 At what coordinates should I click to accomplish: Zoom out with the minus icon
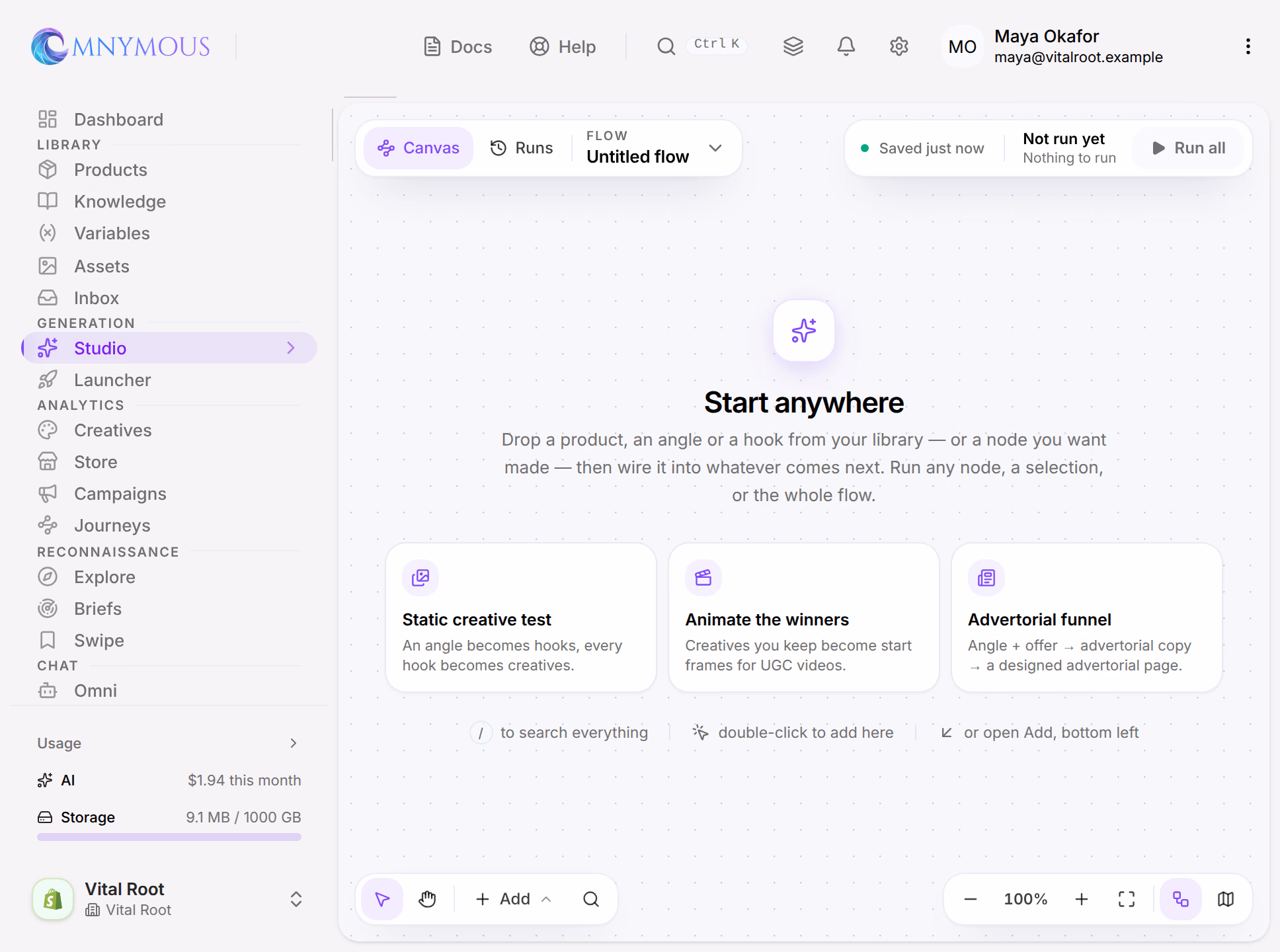point(971,899)
